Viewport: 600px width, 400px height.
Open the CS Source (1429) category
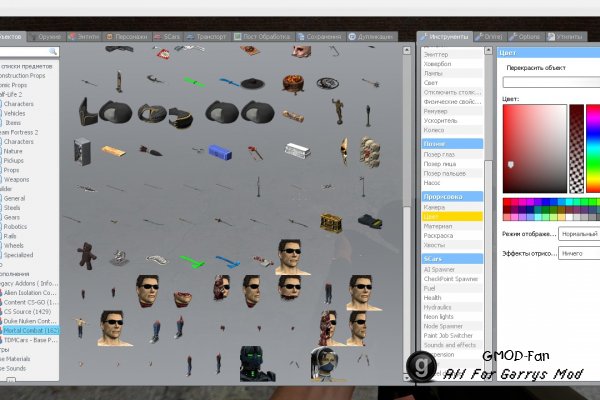click(29, 312)
